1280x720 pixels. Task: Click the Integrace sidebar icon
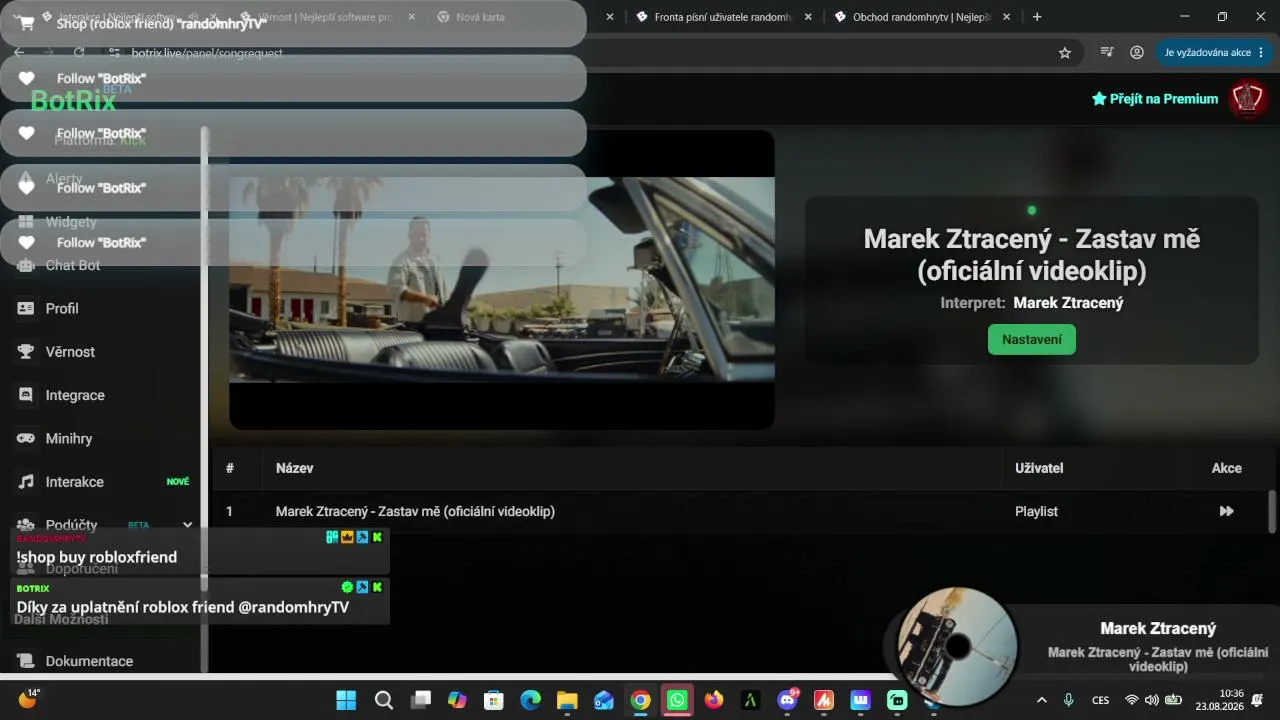[26, 395]
